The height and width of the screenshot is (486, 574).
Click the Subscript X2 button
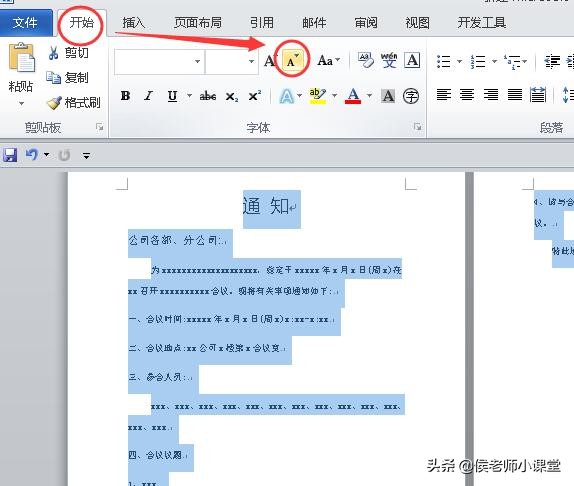click(x=232, y=97)
